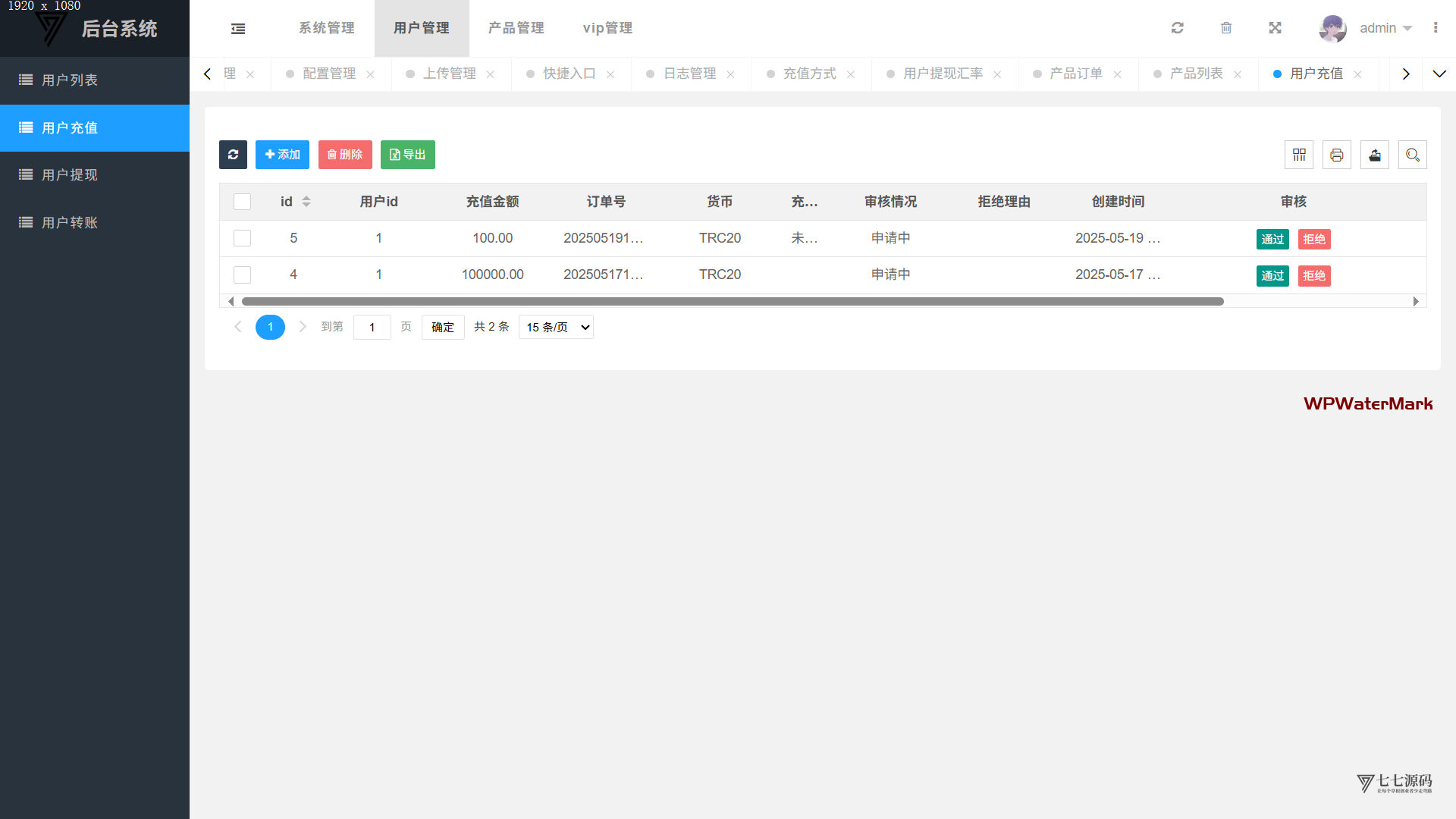Open the table search magnifier icon
Viewport: 1456px width, 819px height.
point(1413,155)
